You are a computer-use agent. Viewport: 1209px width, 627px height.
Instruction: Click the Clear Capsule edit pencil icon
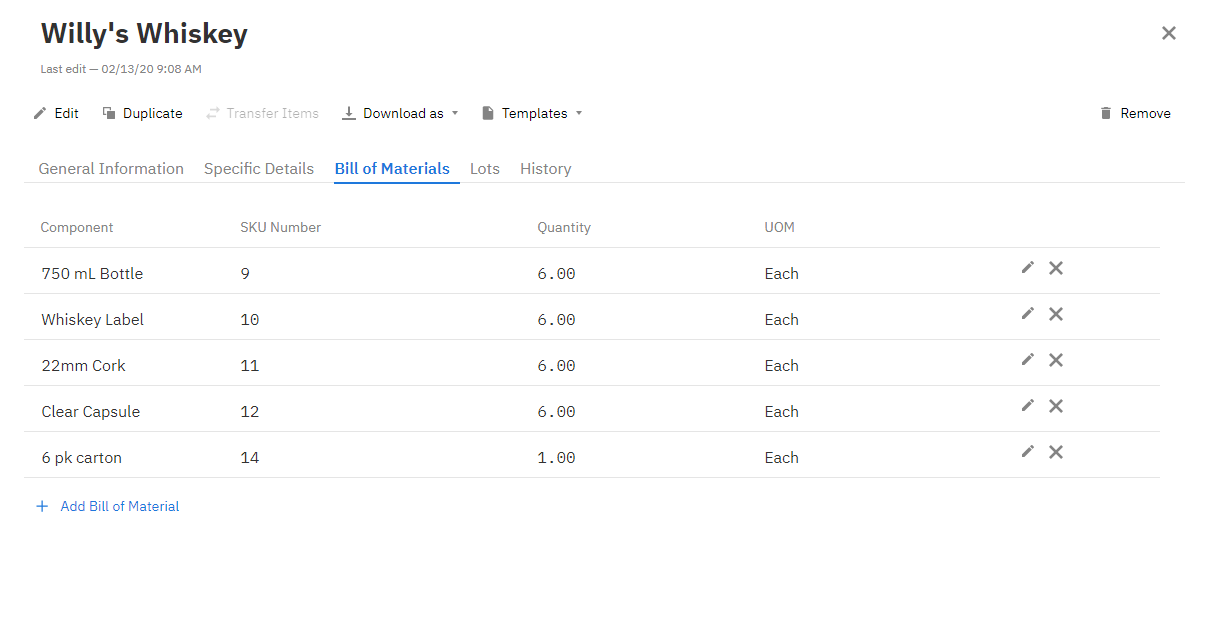1027,406
